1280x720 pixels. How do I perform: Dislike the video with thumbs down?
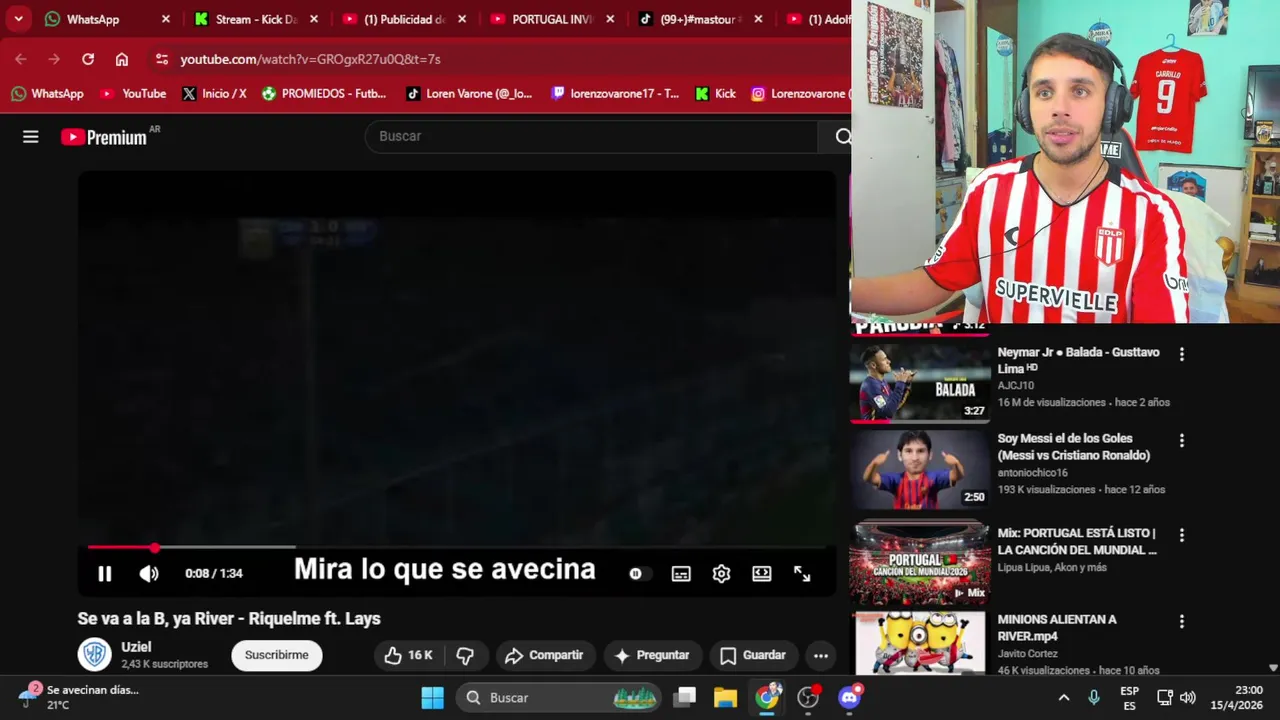tap(465, 655)
